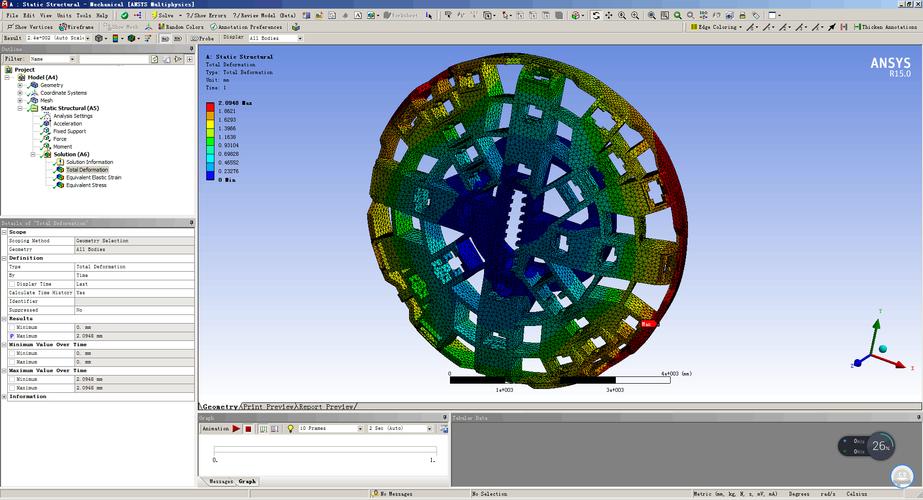Switch to the Print Preview tab
923x500 pixels.
click(268, 406)
